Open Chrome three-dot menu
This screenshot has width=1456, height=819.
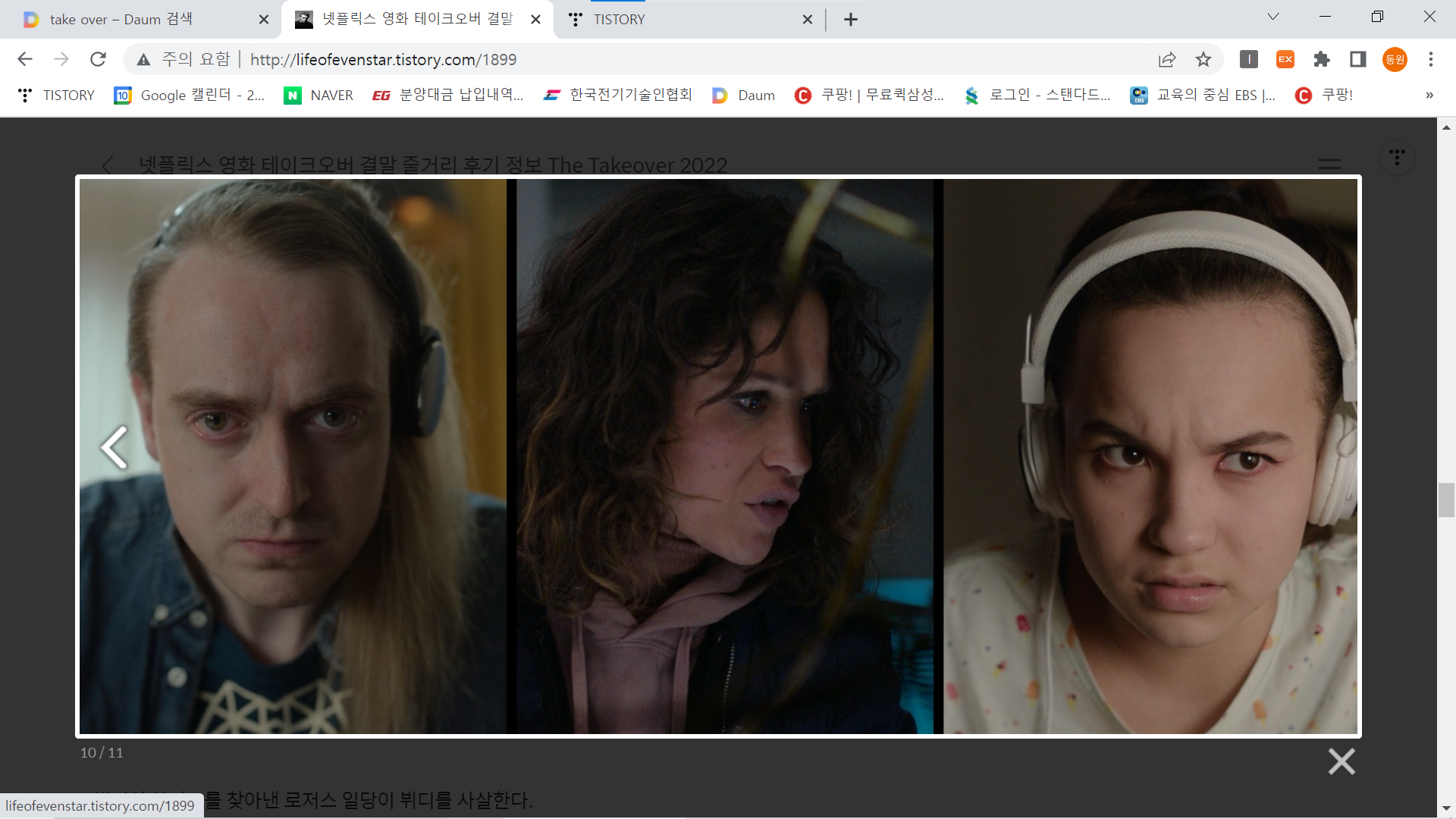[x=1431, y=59]
